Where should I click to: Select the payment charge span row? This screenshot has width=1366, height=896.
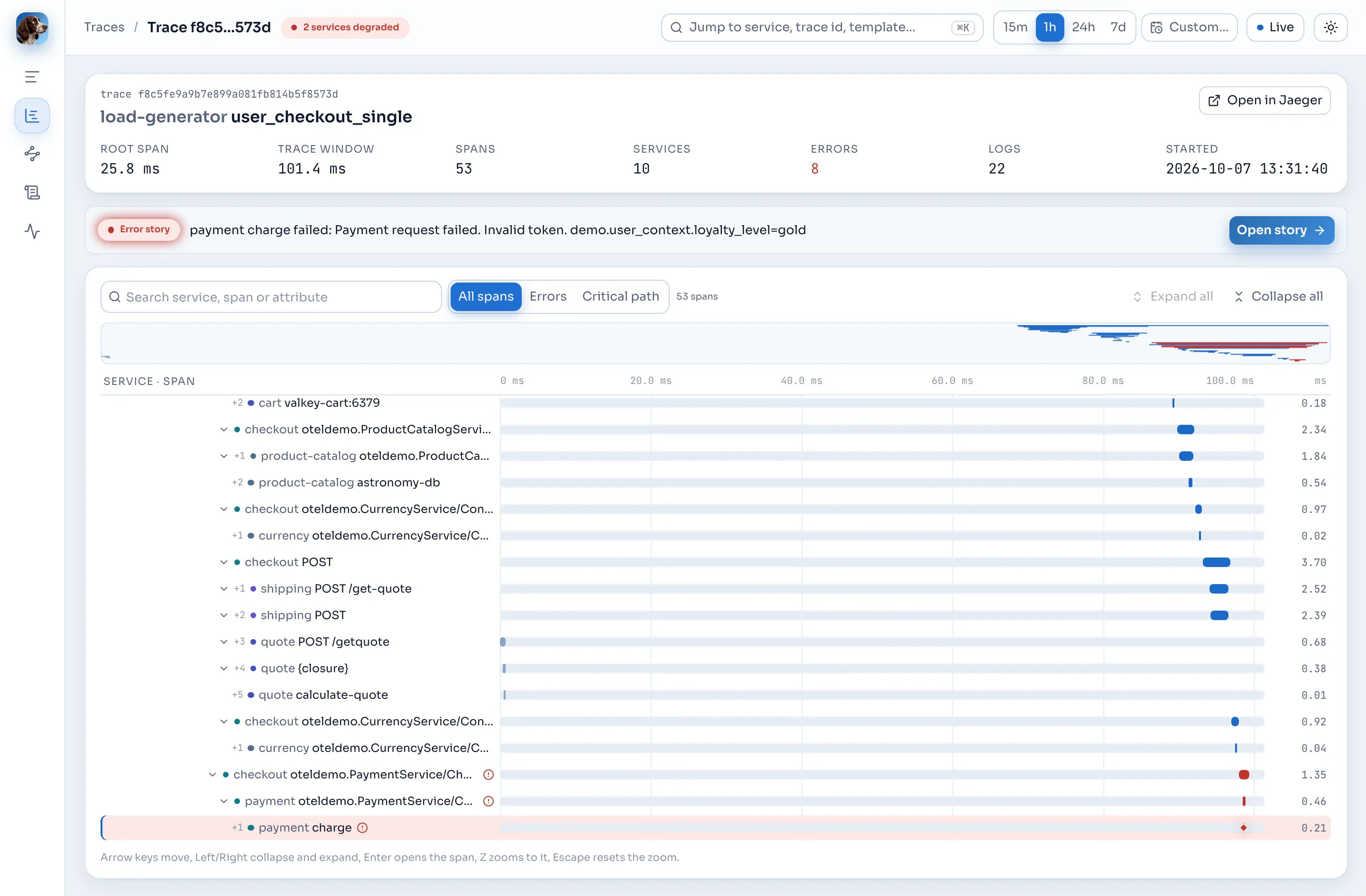click(715, 828)
